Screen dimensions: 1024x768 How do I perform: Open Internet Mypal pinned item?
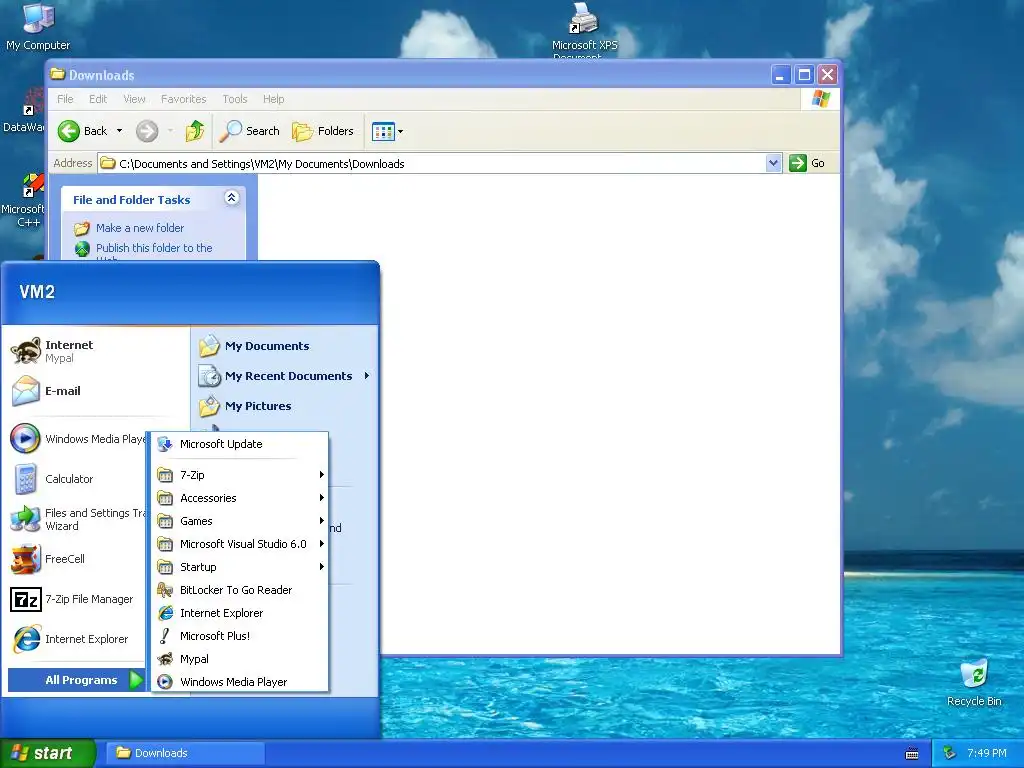point(97,351)
